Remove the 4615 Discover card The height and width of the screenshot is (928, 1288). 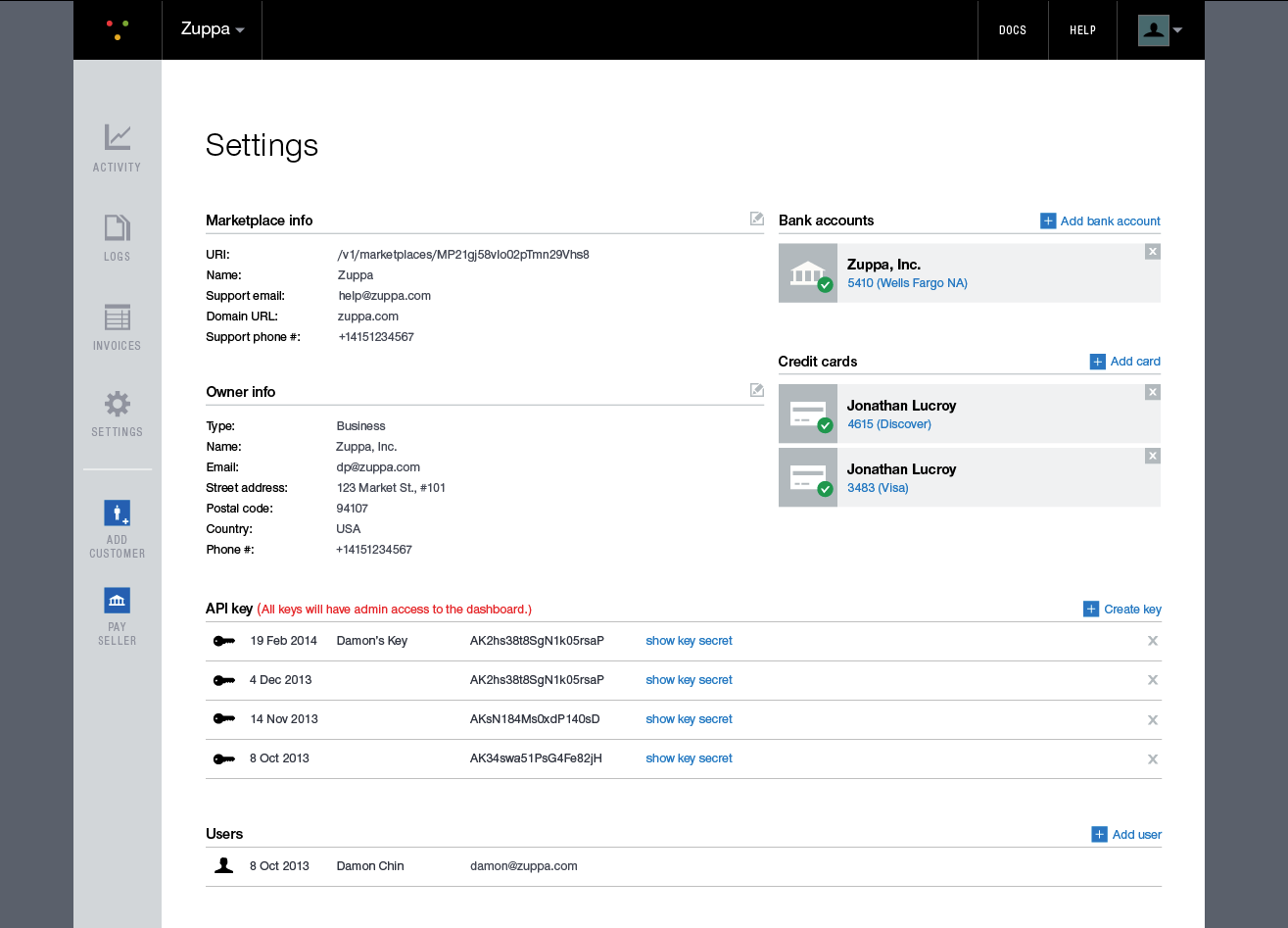(1153, 392)
